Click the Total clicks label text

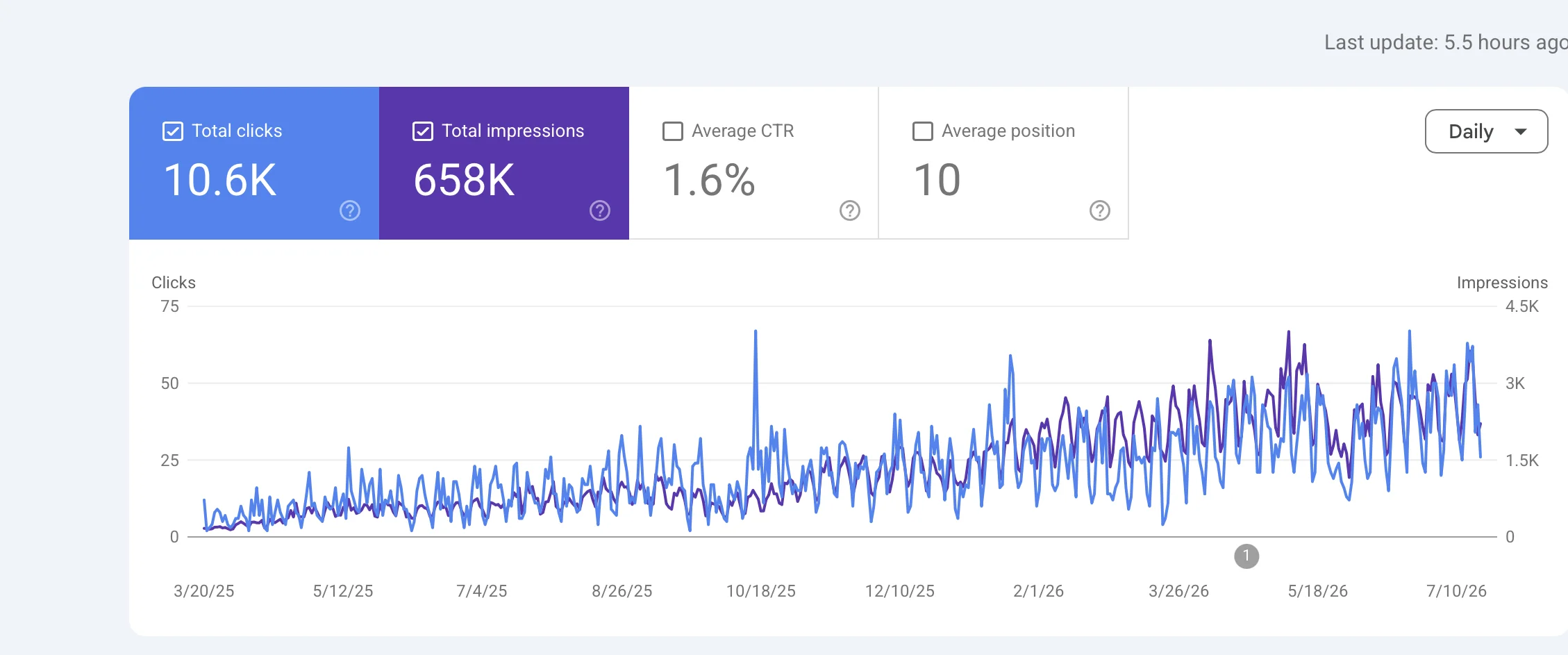point(237,131)
